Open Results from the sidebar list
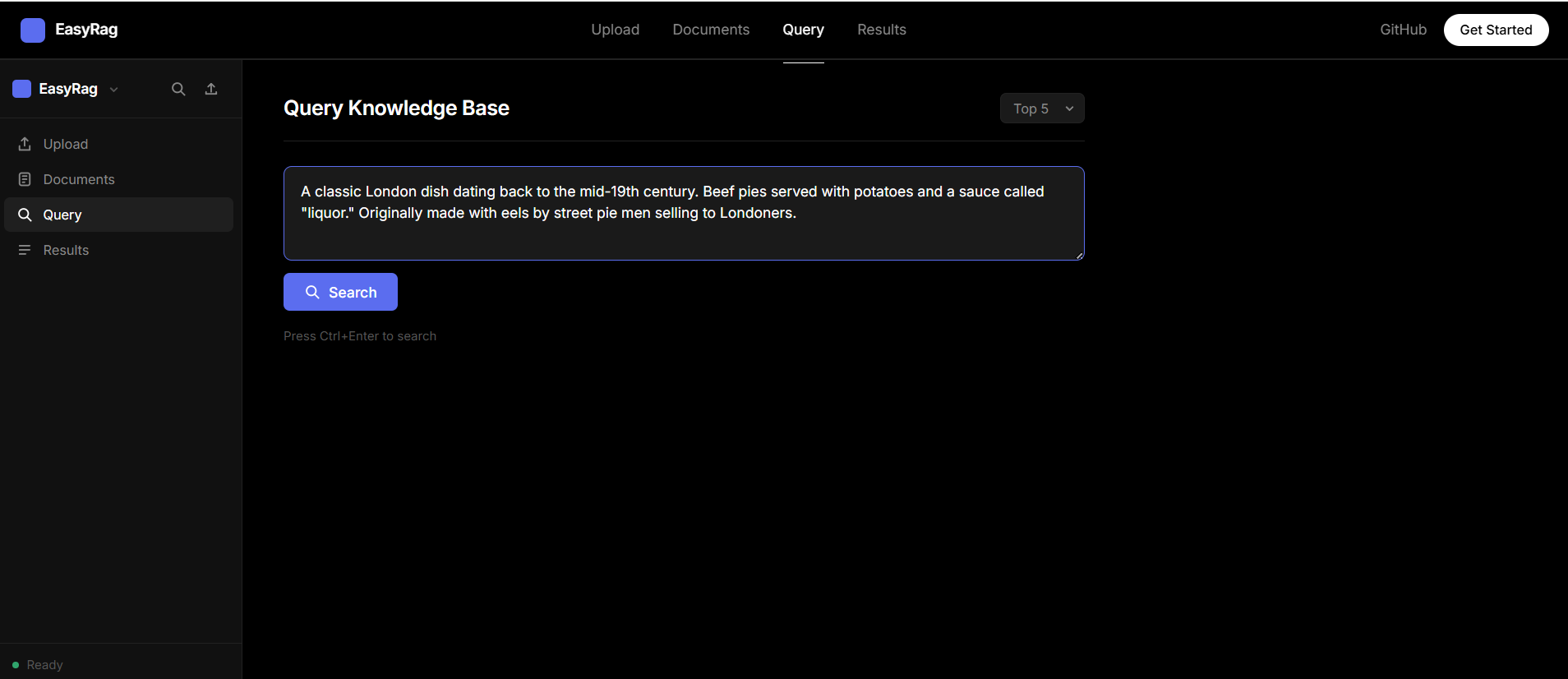 [x=119, y=250]
